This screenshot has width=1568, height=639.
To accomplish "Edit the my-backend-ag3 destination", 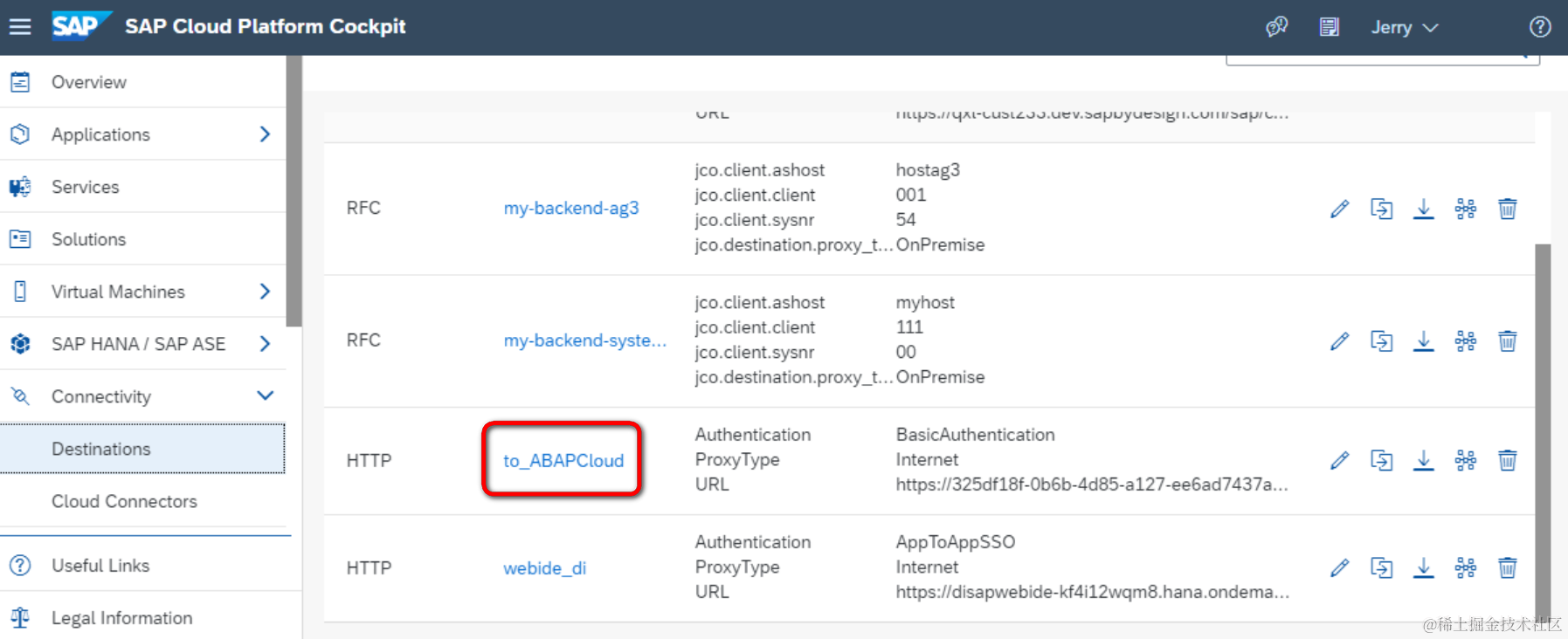I will click(x=1340, y=209).
